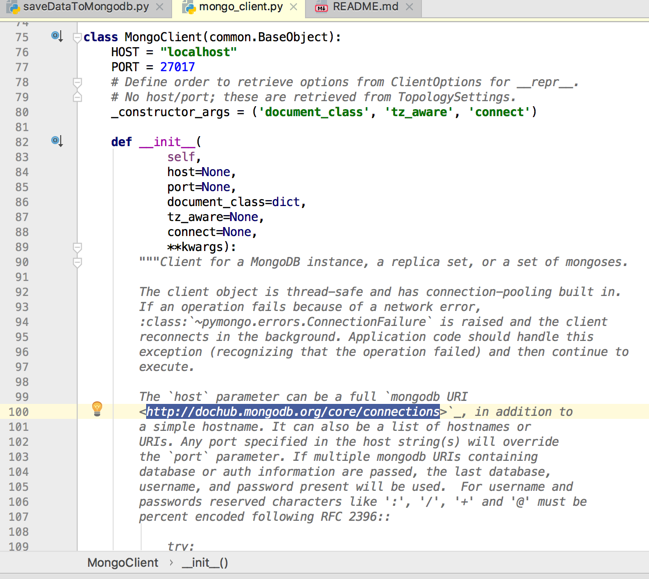Click the port number 27017
This screenshot has width=649, height=579.
(177, 67)
